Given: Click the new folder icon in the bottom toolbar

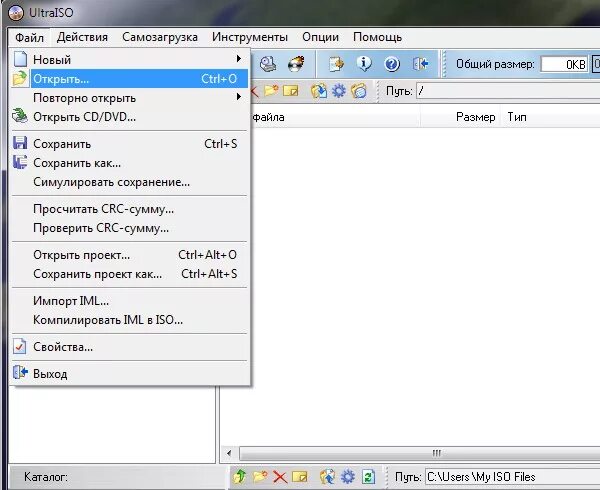Looking at the screenshot, I should click(260, 477).
